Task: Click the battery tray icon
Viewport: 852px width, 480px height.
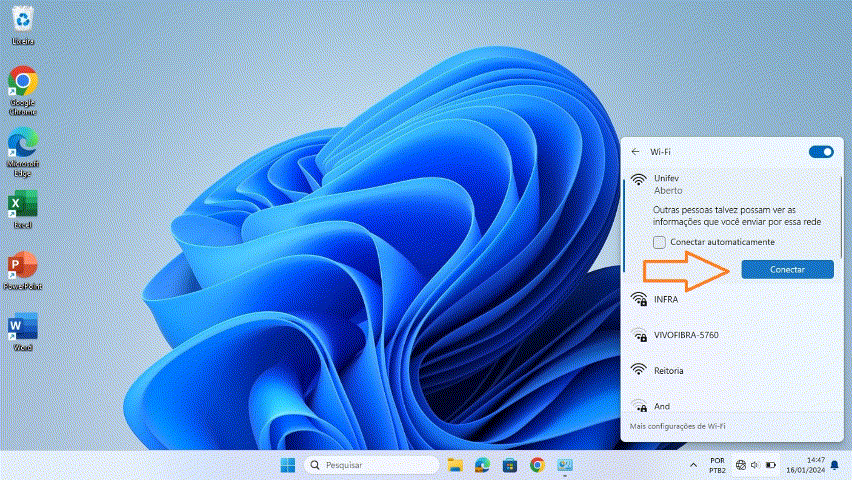Action: click(x=770, y=465)
